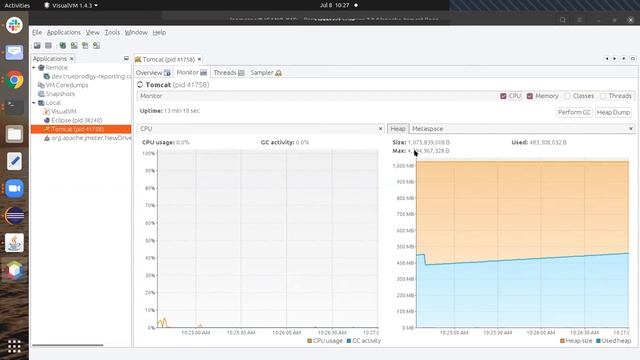This screenshot has width=640, height=360.
Task: Uncheck the CPU monitor checkbox
Action: 503,96
